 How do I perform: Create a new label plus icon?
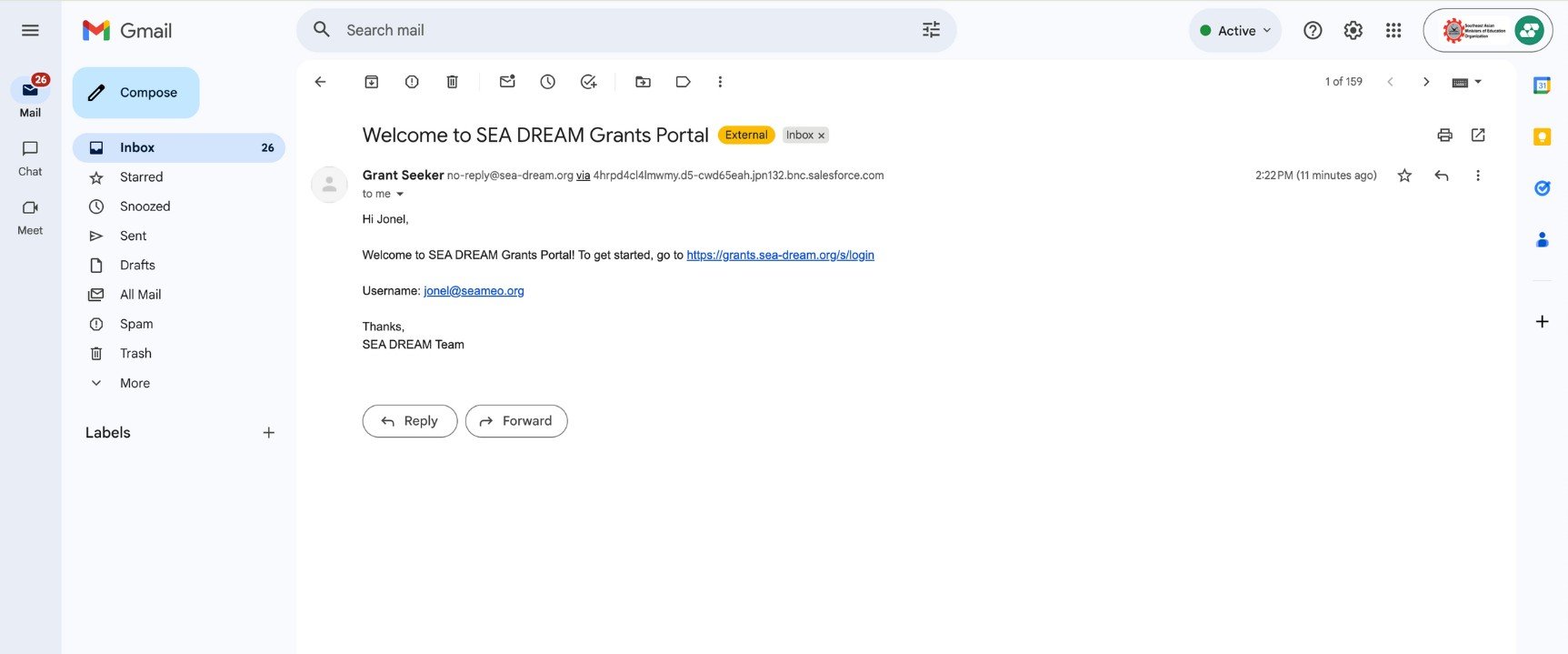point(268,433)
